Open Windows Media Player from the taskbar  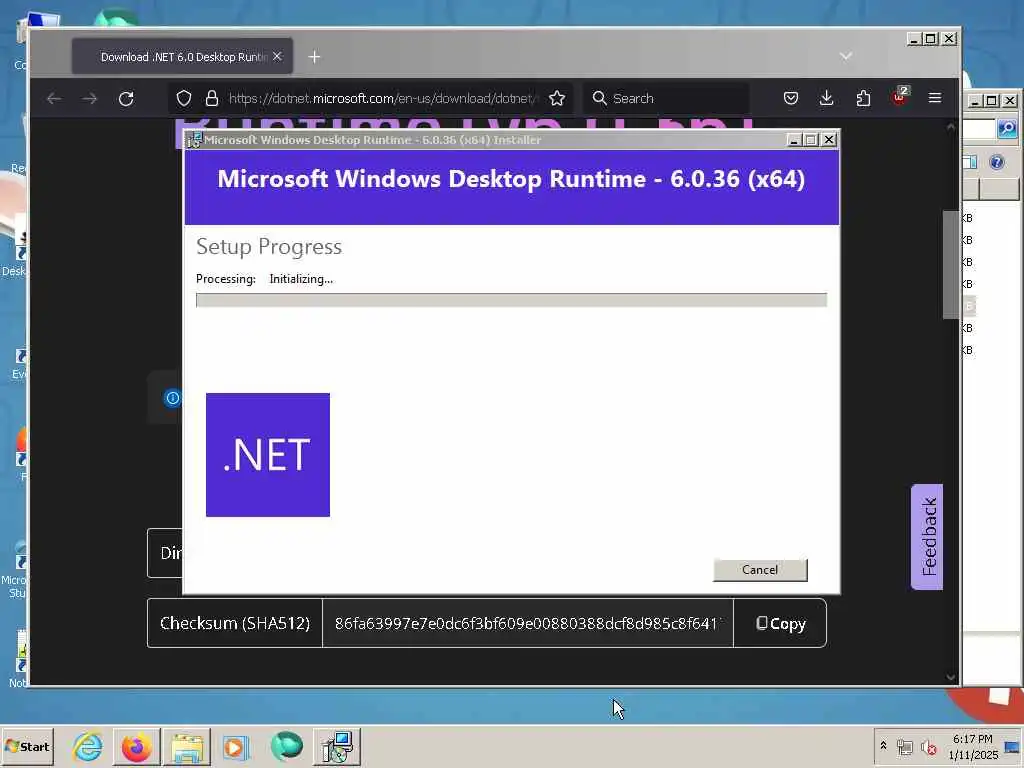pyautogui.click(x=236, y=746)
